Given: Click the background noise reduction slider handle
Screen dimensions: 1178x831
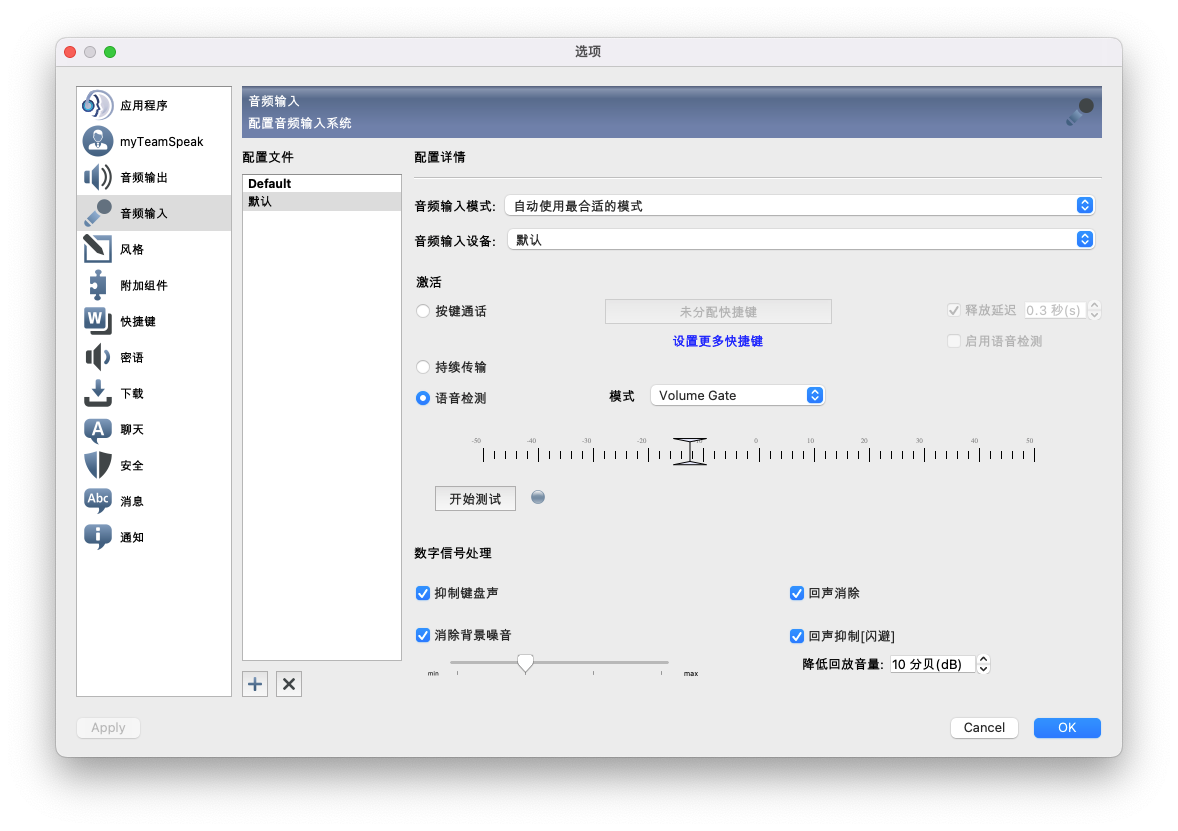Looking at the screenshot, I should 525,662.
